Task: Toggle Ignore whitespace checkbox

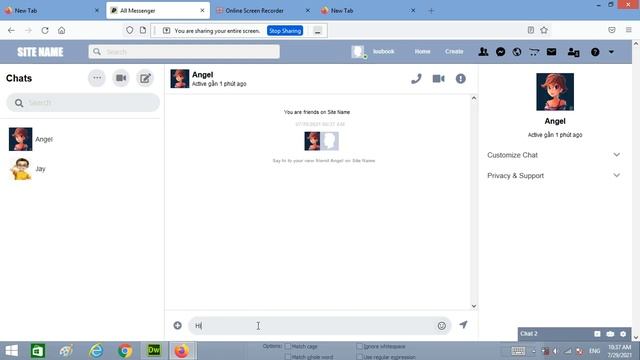Action: tap(359, 346)
